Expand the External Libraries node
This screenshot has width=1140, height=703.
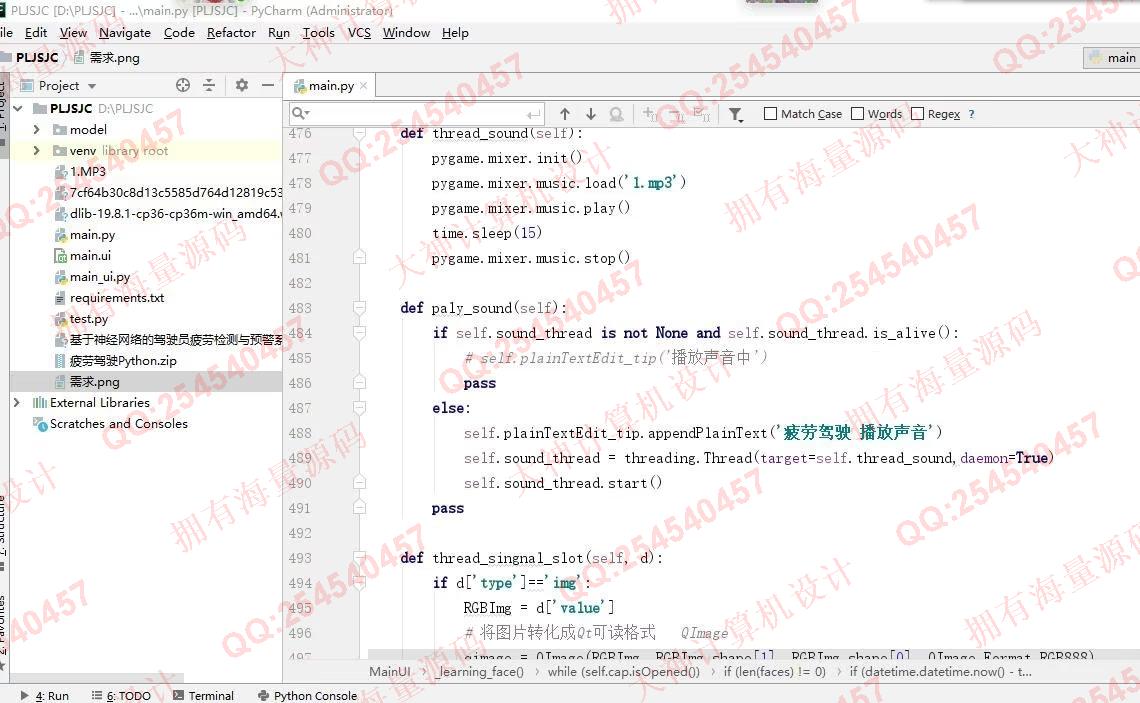(16, 402)
